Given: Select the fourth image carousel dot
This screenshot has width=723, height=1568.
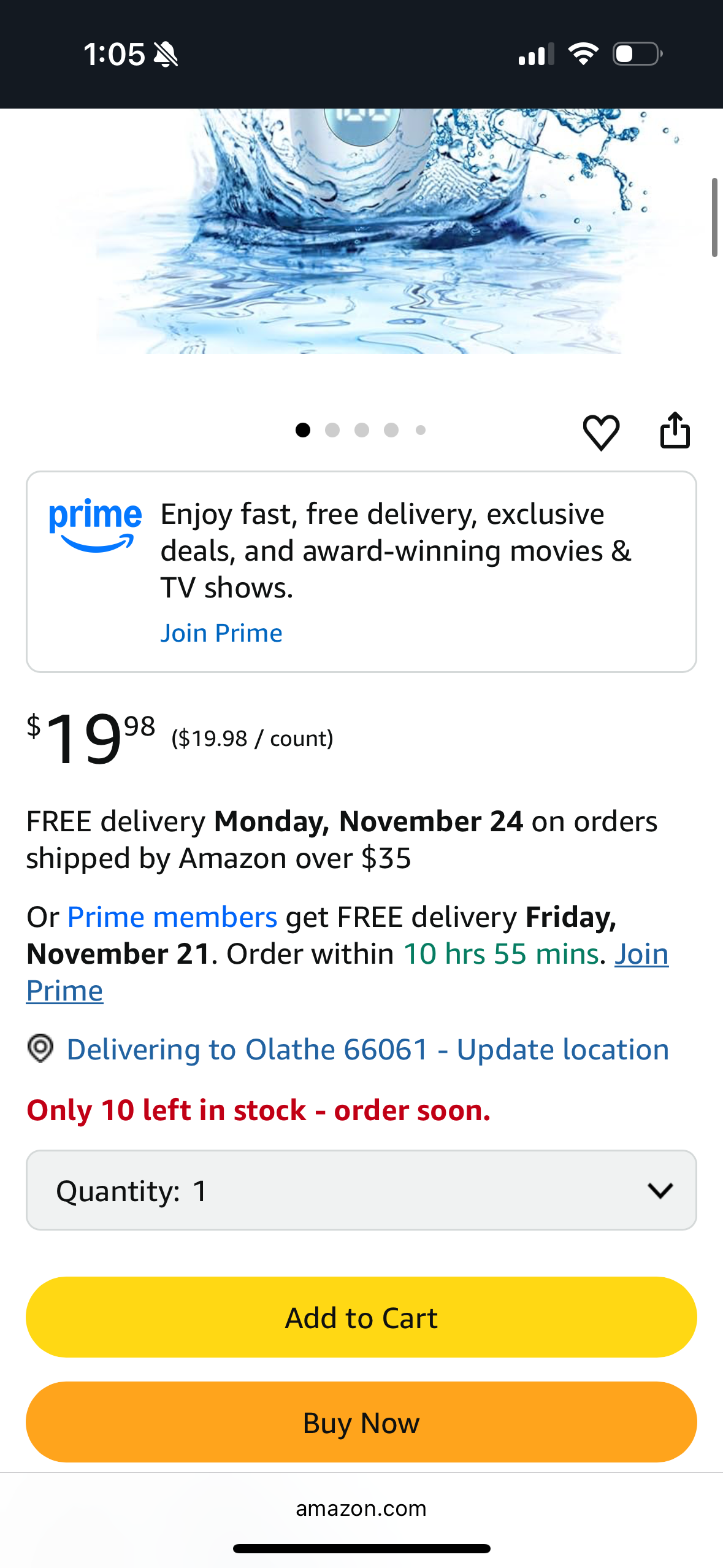Looking at the screenshot, I should click(391, 430).
